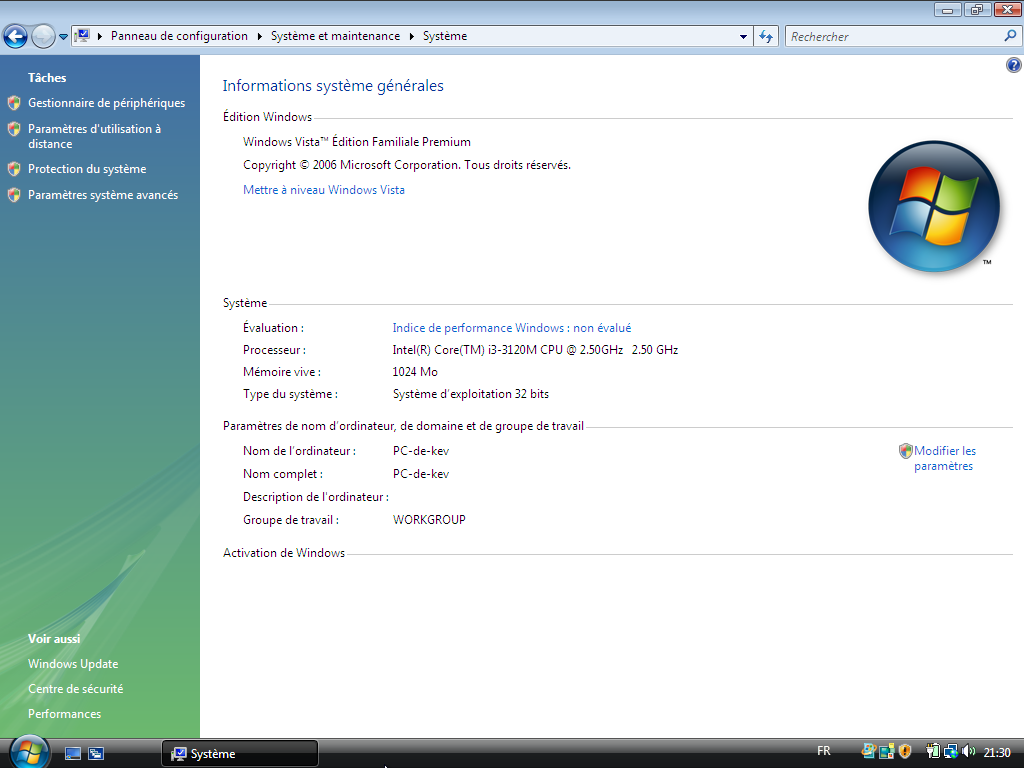Viewport: 1024px width, 768px height.
Task: Select the Système breadcrumb item
Action: coord(445,36)
